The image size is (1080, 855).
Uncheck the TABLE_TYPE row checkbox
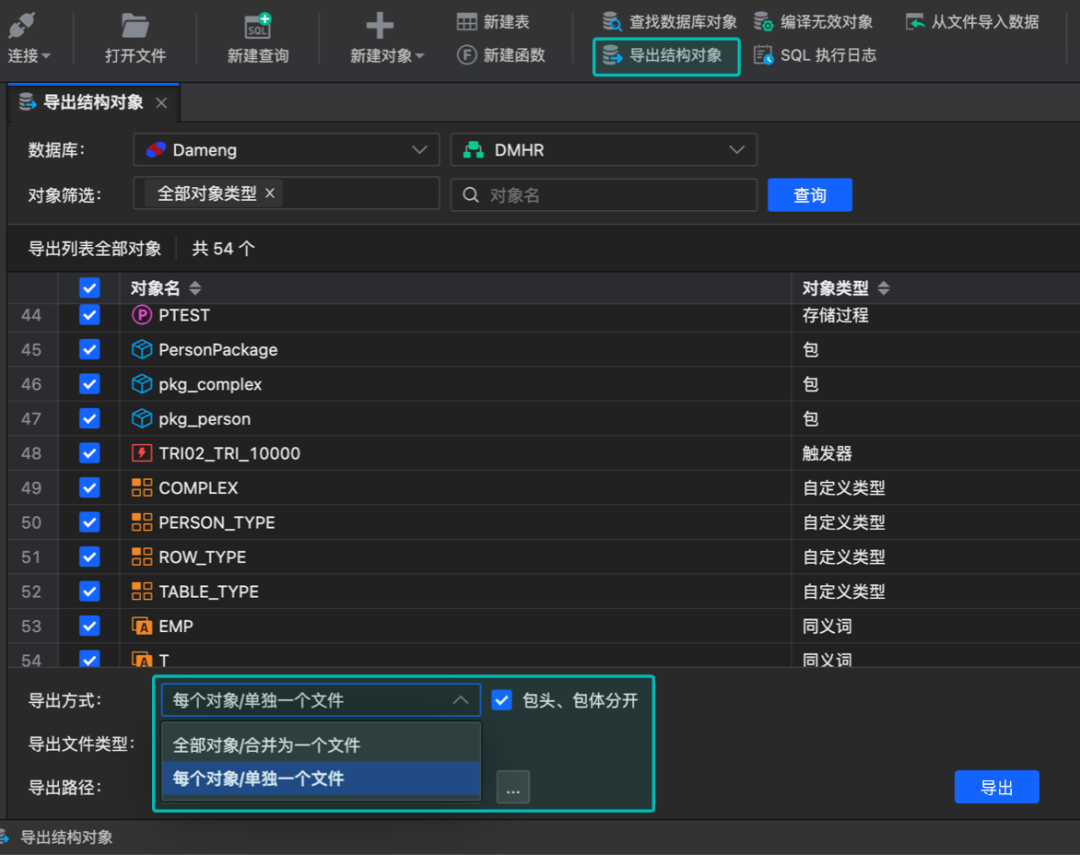(90, 591)
